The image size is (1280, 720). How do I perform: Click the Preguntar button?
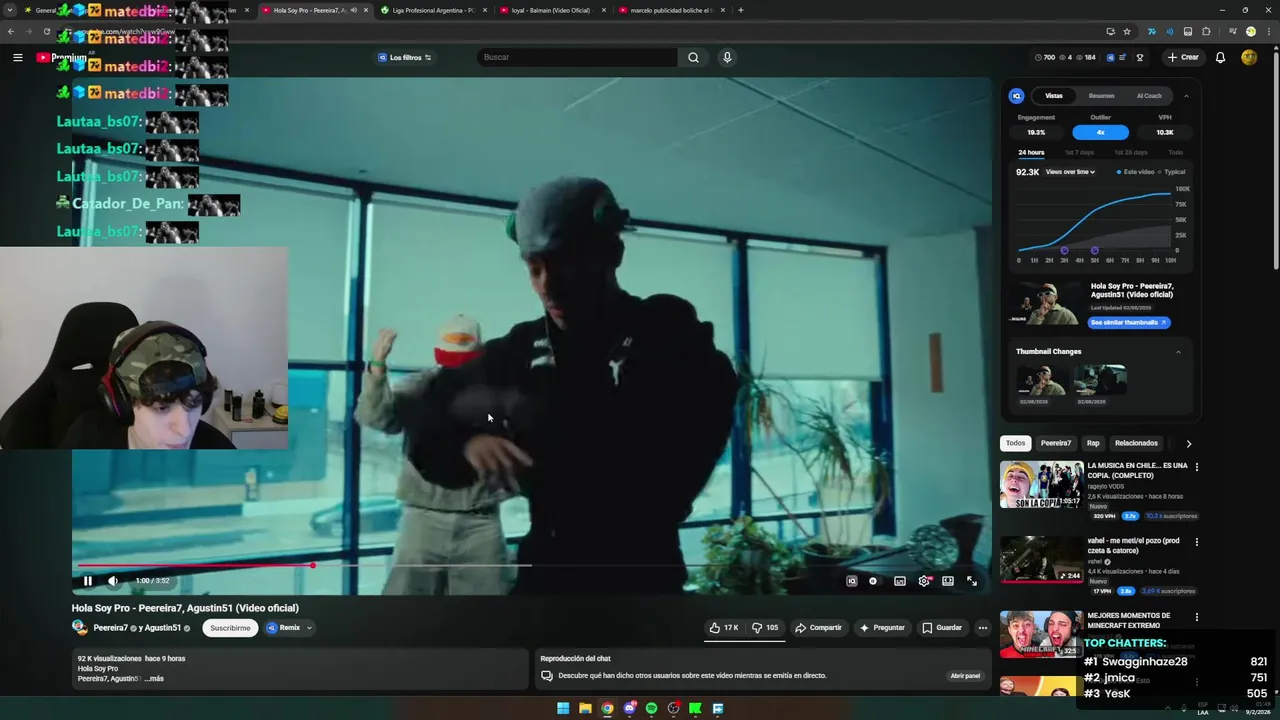[882, 628]
